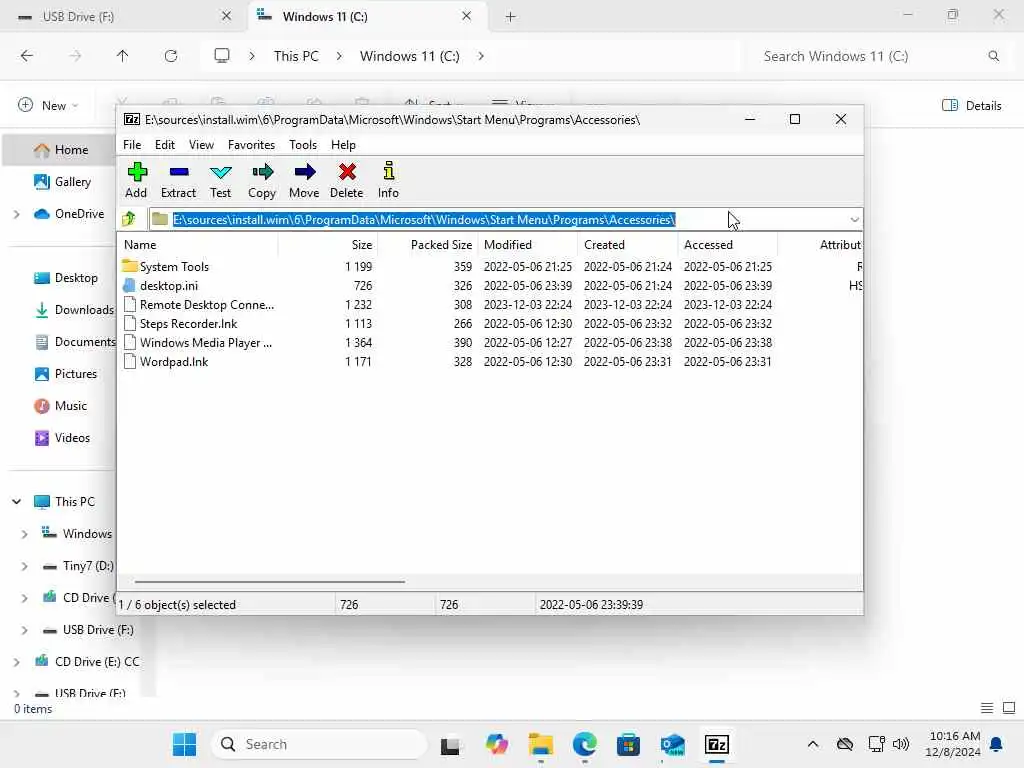Open the Tools menu
1024x768 pixels.
click(303, 145)
